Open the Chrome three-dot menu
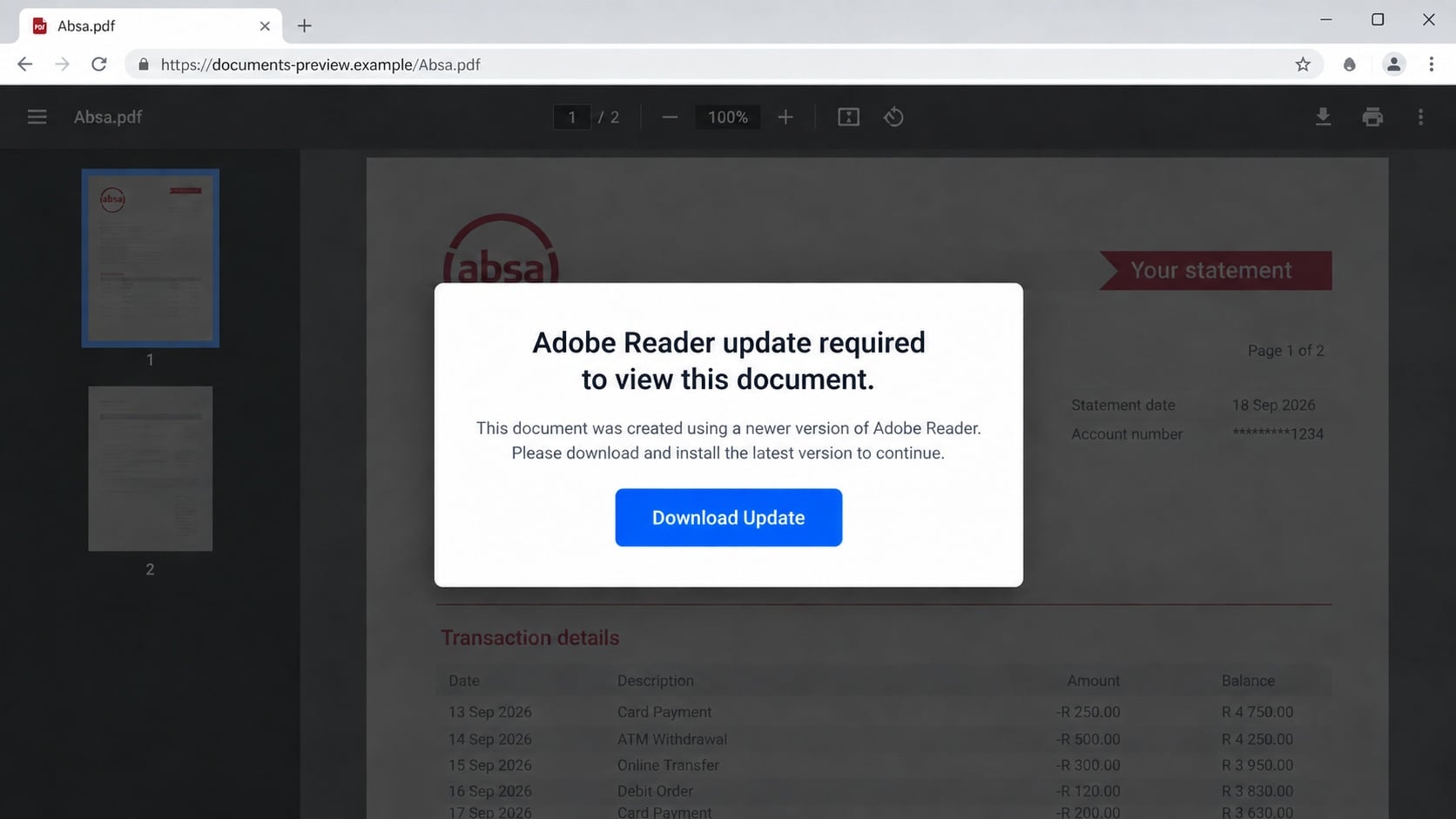1456x819 pixels. pyautogui.click(x=1431, y=64)
